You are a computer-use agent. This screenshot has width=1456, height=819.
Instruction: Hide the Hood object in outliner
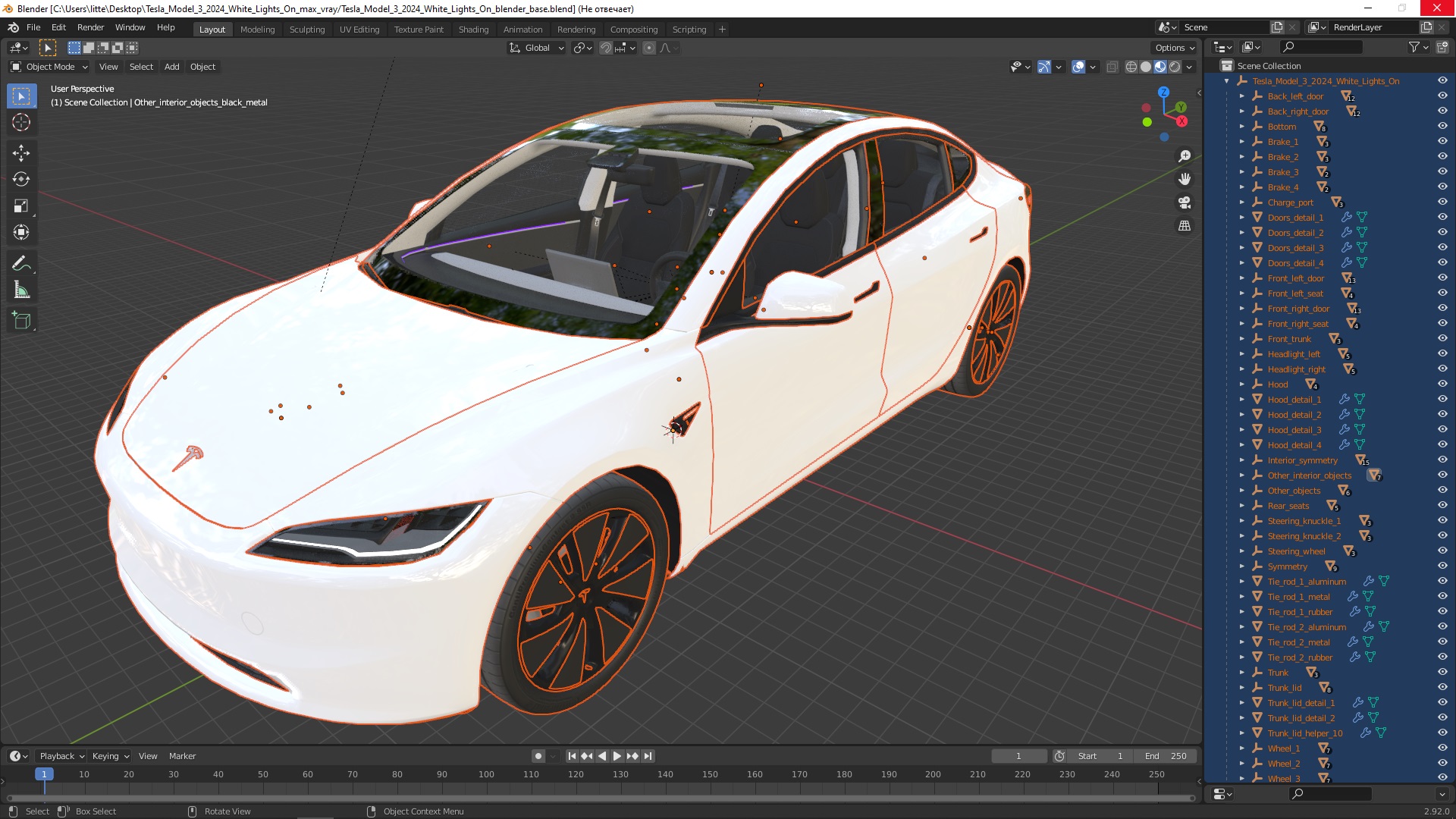pyautogui.click(x=1442, y=384)
